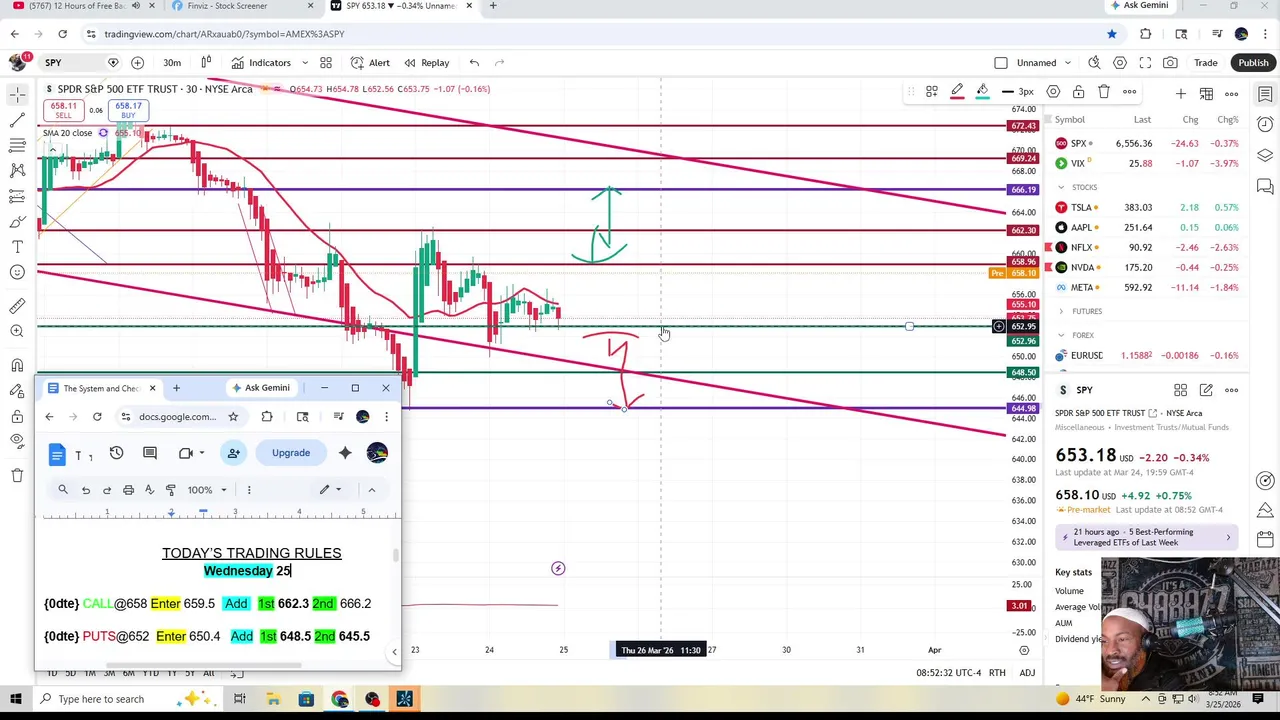
Task: Open the Indicators menu
Action: point(261,63)
